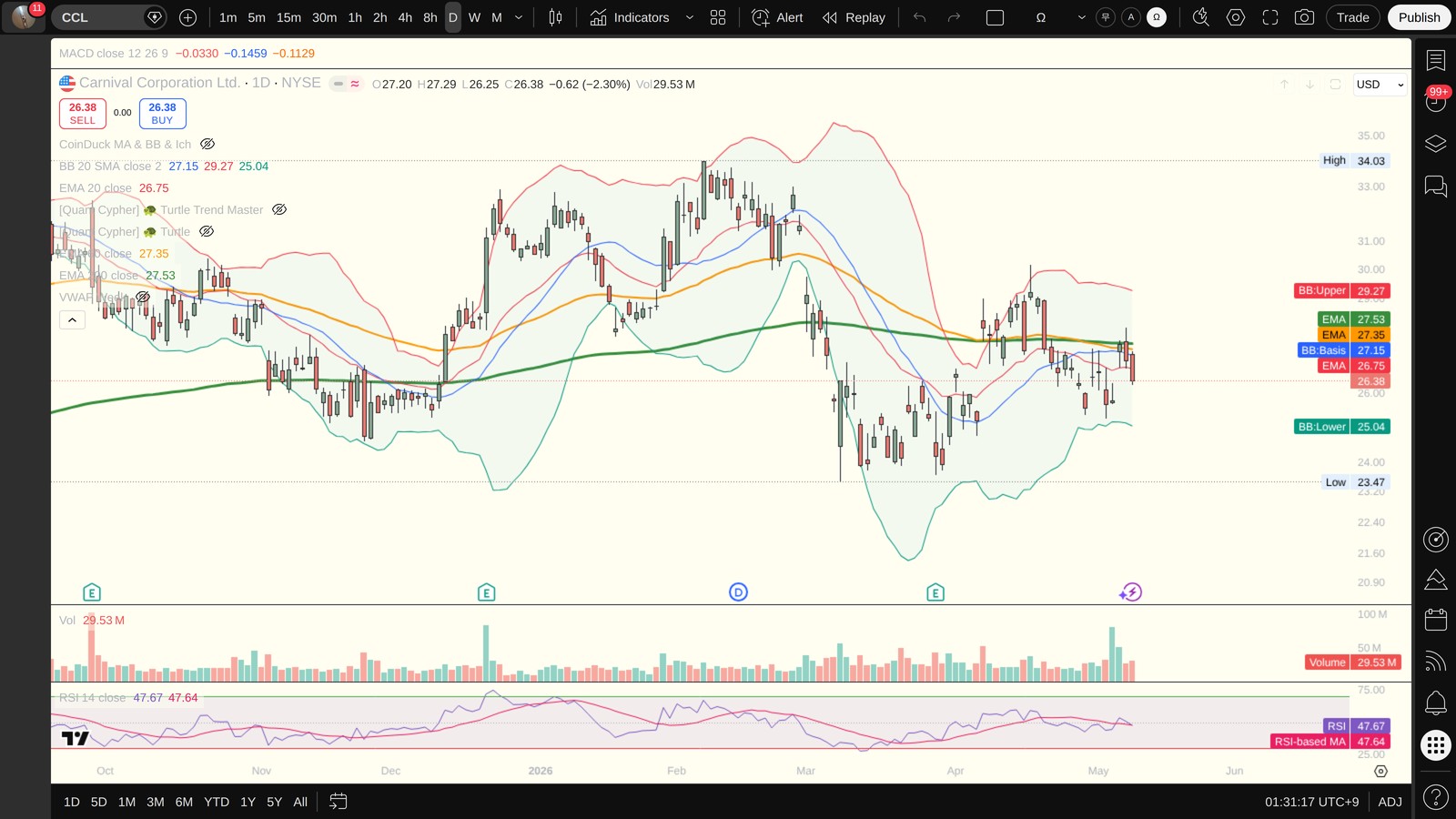
Task: Toggle visibility of Turtle indicator
Action: (207, 231)
